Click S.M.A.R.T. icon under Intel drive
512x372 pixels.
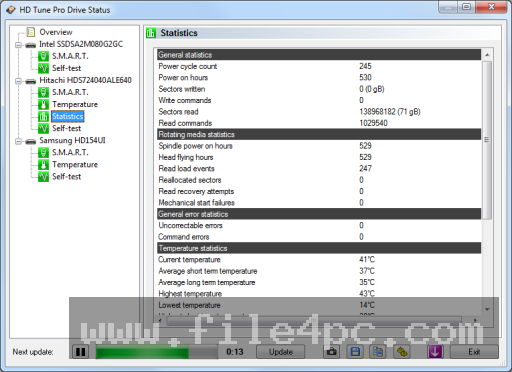(x=43, y=56)
